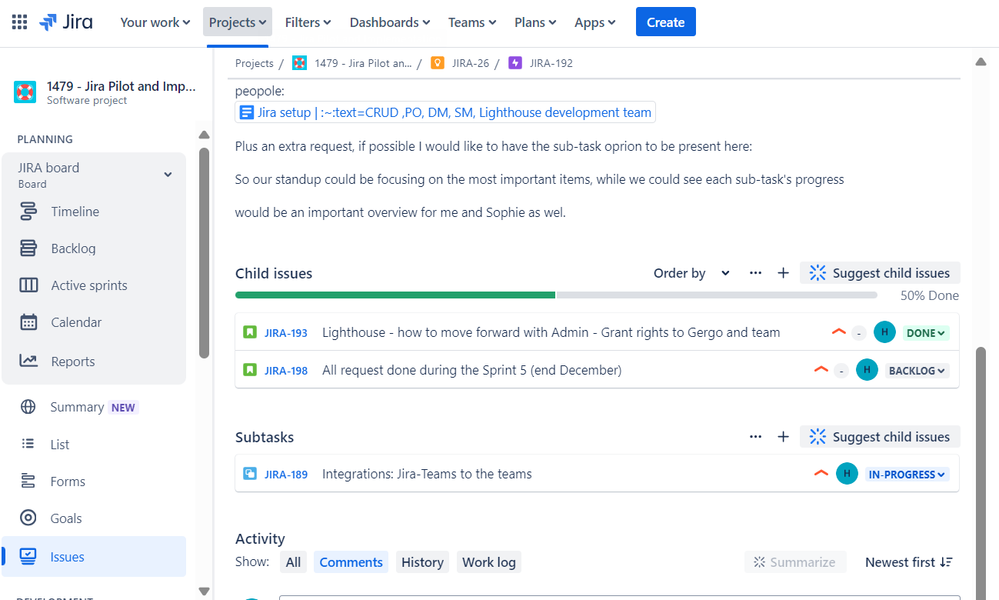Click the sidebar scroll down arrow

point(204,591)
